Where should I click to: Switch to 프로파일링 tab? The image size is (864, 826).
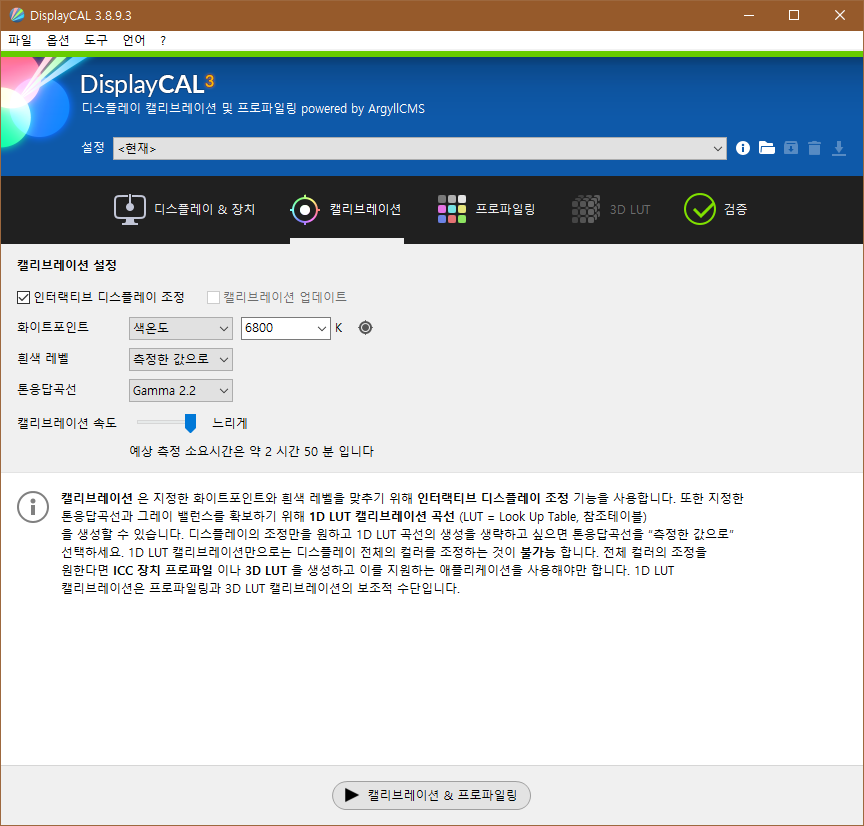click(x=487, y=209)
